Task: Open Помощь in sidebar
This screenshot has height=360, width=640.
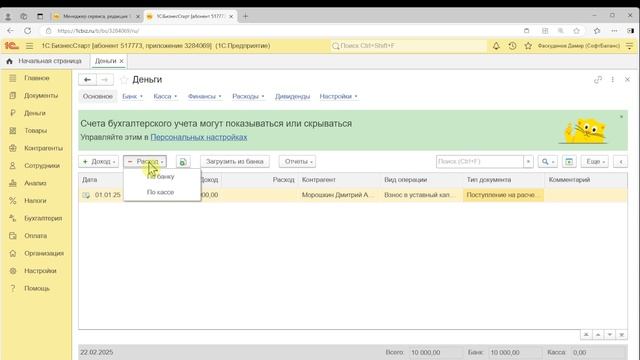Action: (x=37, y=289)
